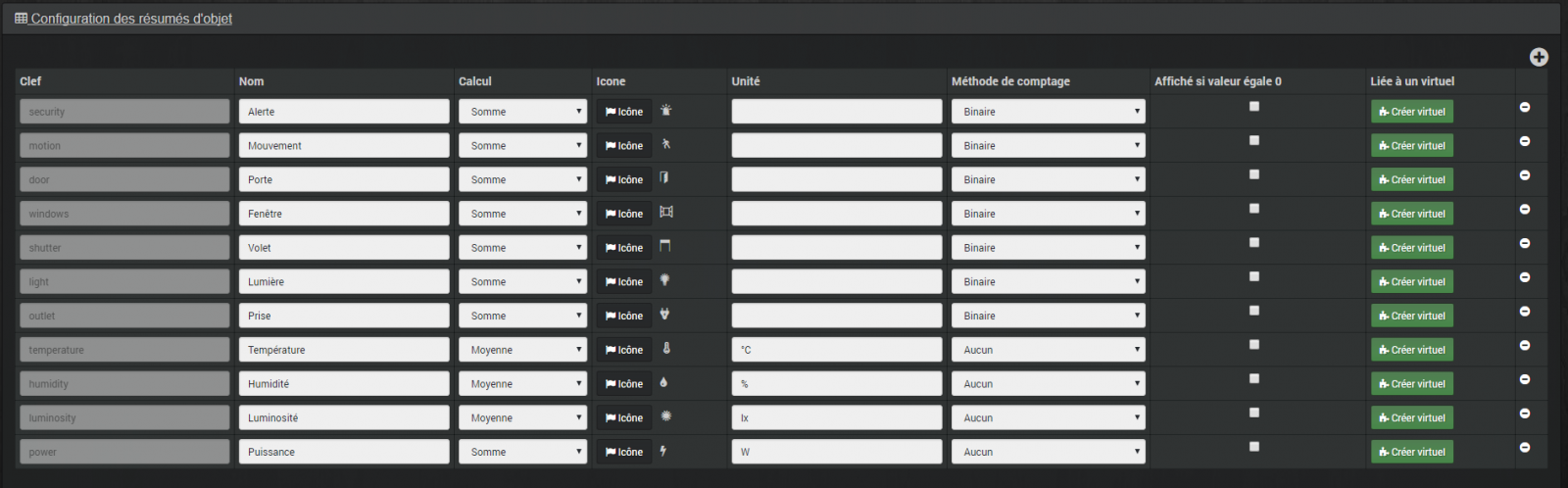
Task: Open Calcul dropdown for Température row
Action: (x=522, y=350)
